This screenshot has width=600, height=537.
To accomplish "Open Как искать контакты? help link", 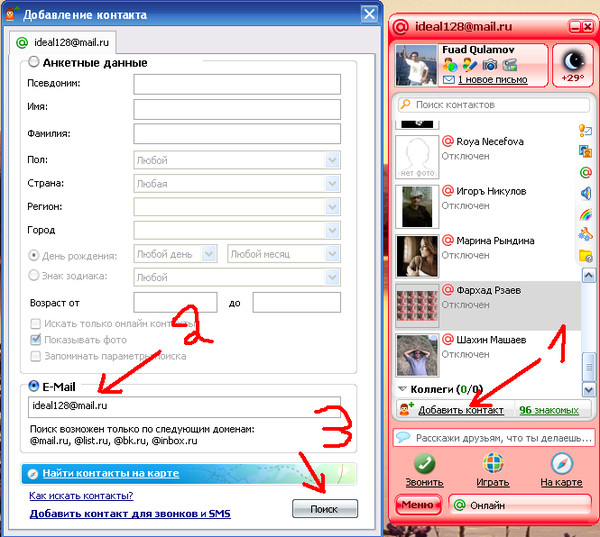I will click(x=81, y=496).
